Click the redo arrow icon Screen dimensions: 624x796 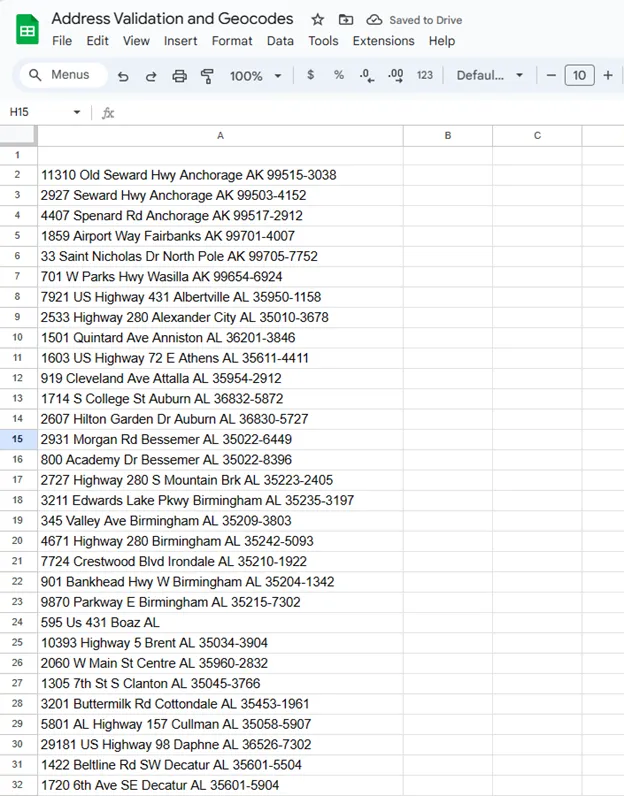(x=151, y=76)
